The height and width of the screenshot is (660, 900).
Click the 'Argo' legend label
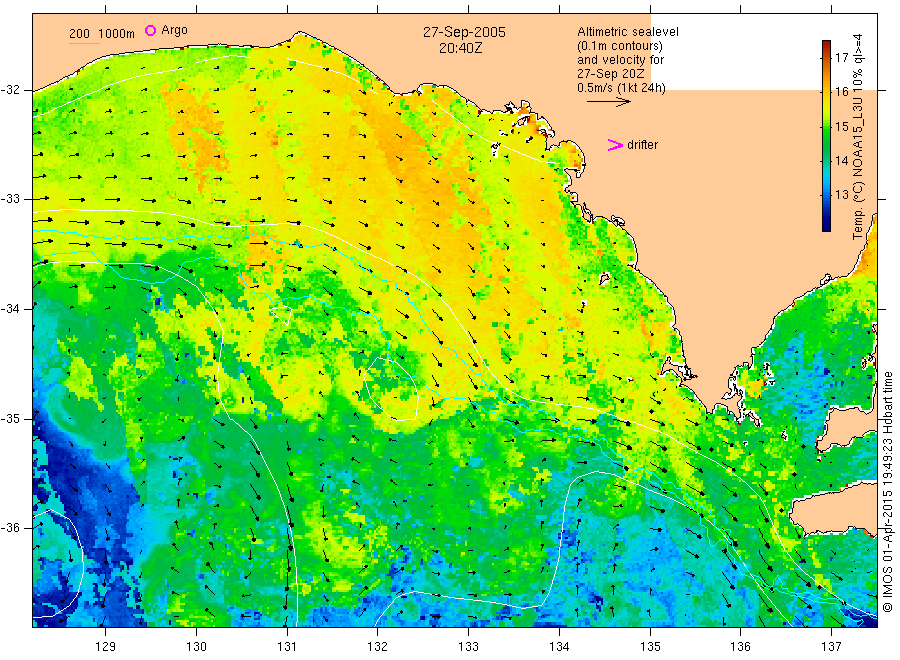point(174,30)
